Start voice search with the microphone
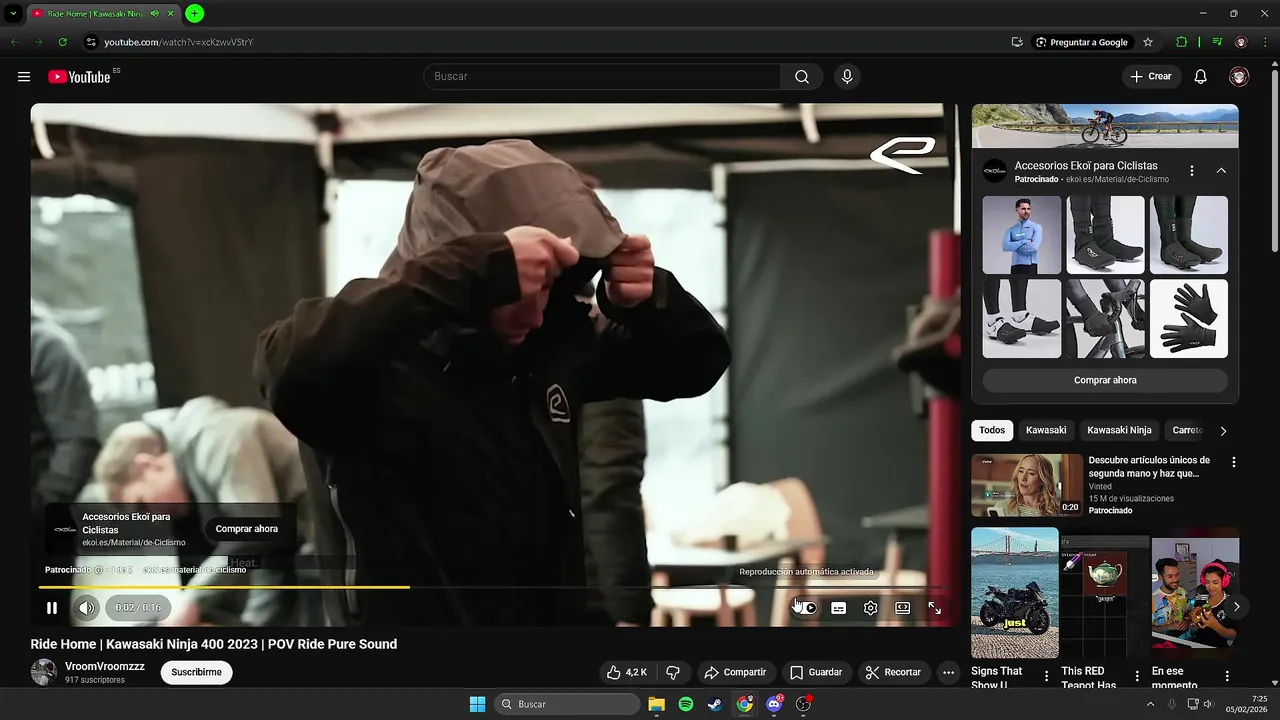Image resolution: width=1280 pixels, height=720 pixels. pyautogui.click(x=847, y=77)
